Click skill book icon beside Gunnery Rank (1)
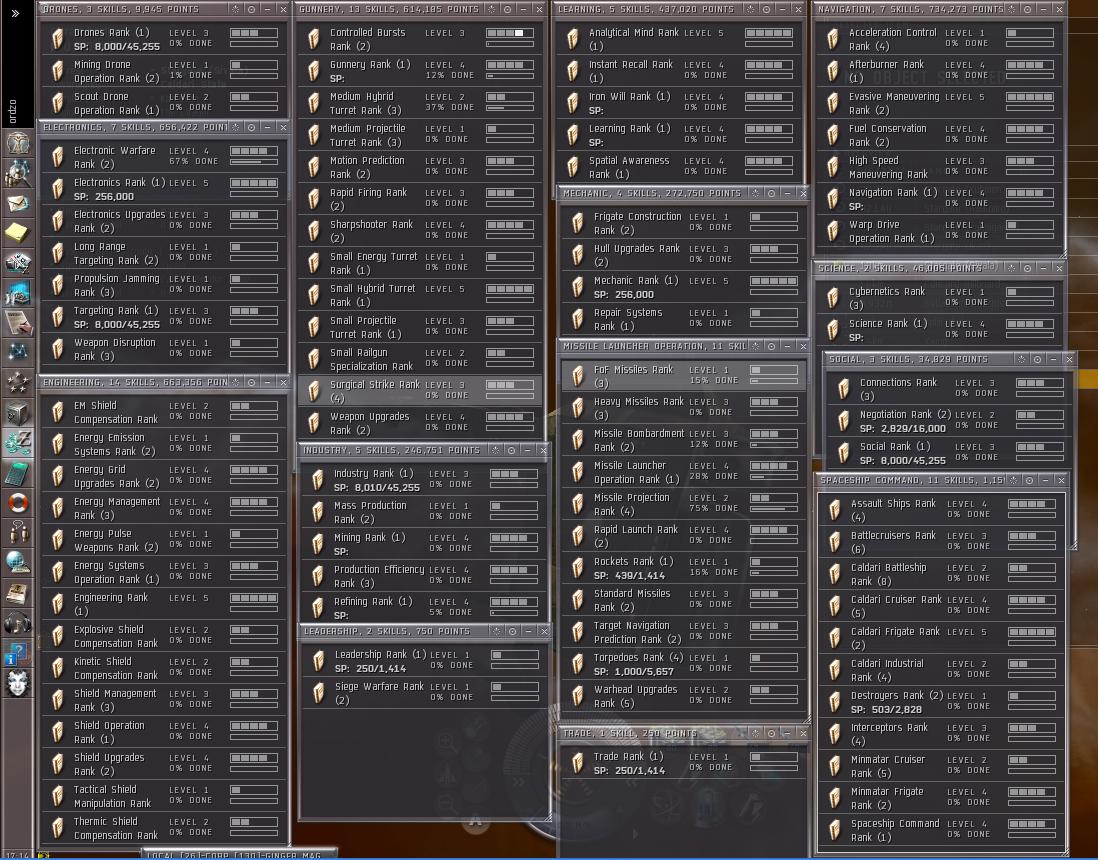 pyautogui.click(x=314, y=71)
